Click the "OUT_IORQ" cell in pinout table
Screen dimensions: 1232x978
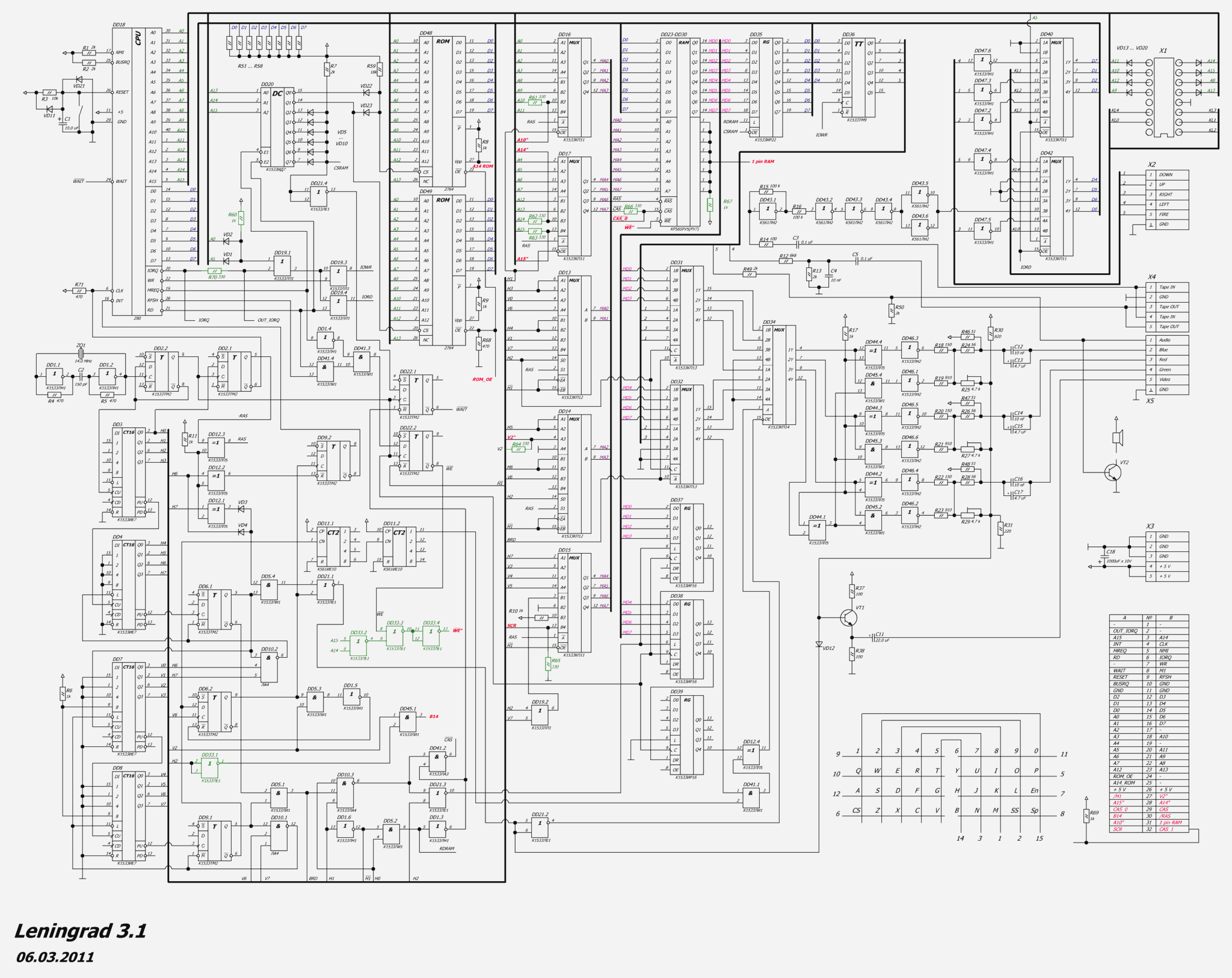1125,631
